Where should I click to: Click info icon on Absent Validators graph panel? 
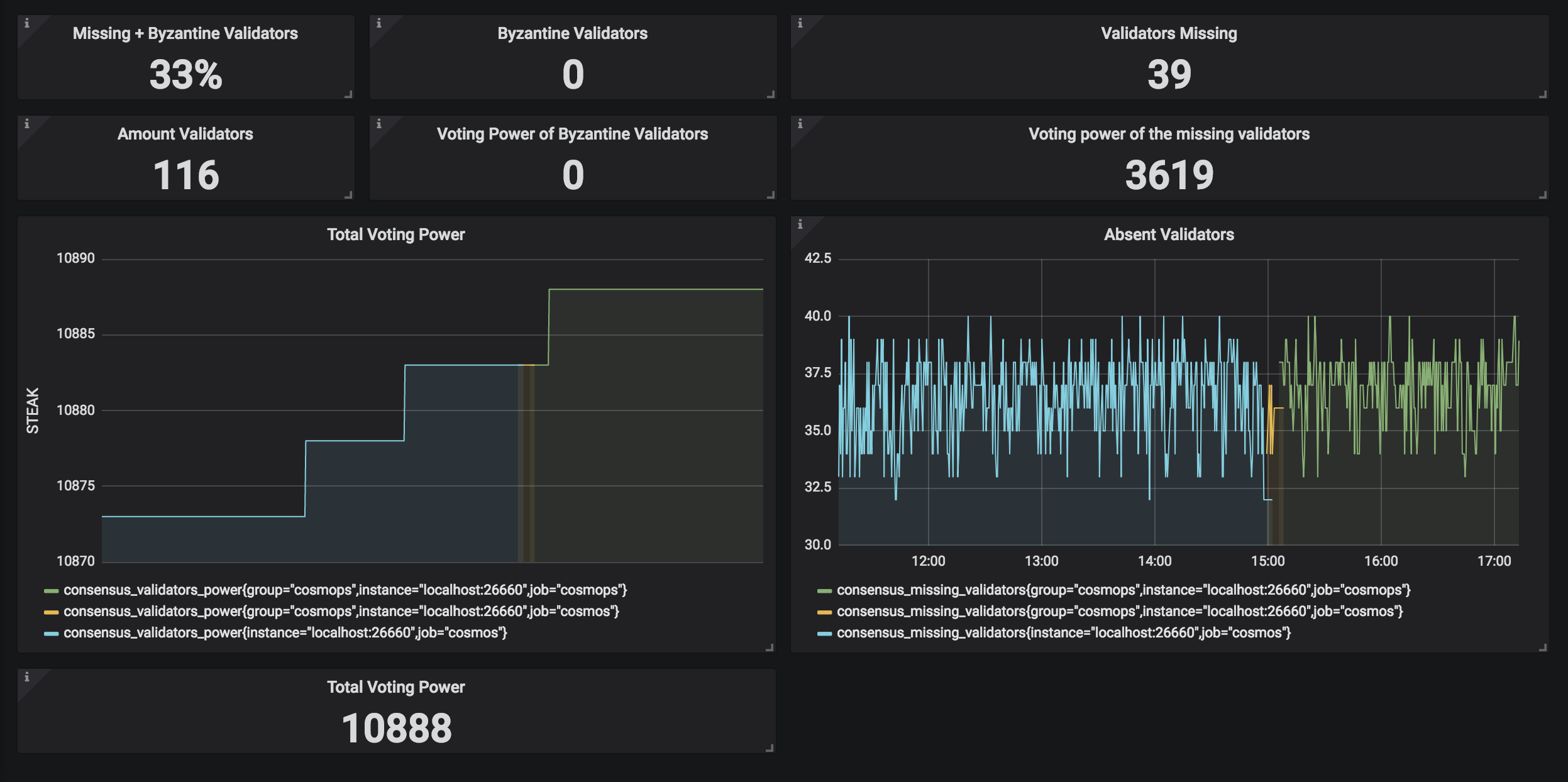800,224
